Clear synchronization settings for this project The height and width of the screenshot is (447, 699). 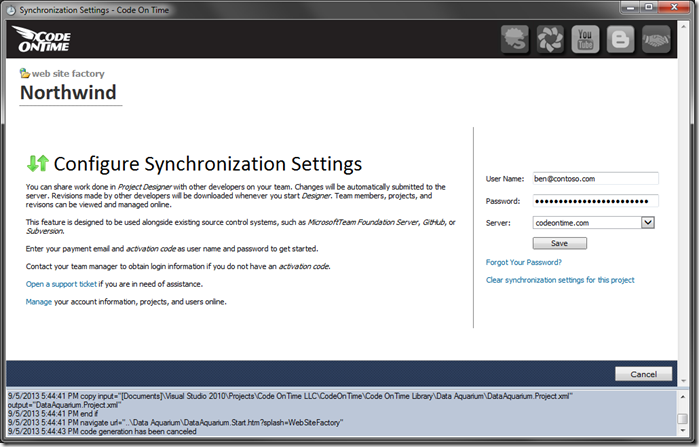click(560, 280)
